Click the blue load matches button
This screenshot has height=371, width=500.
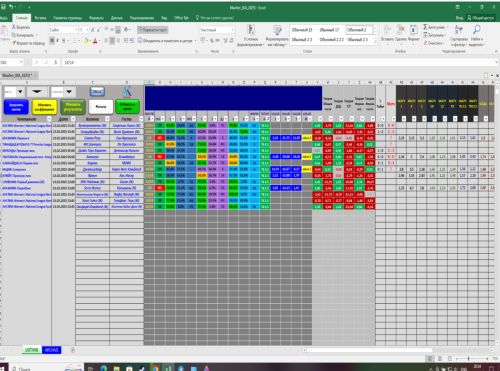point(16,107)
